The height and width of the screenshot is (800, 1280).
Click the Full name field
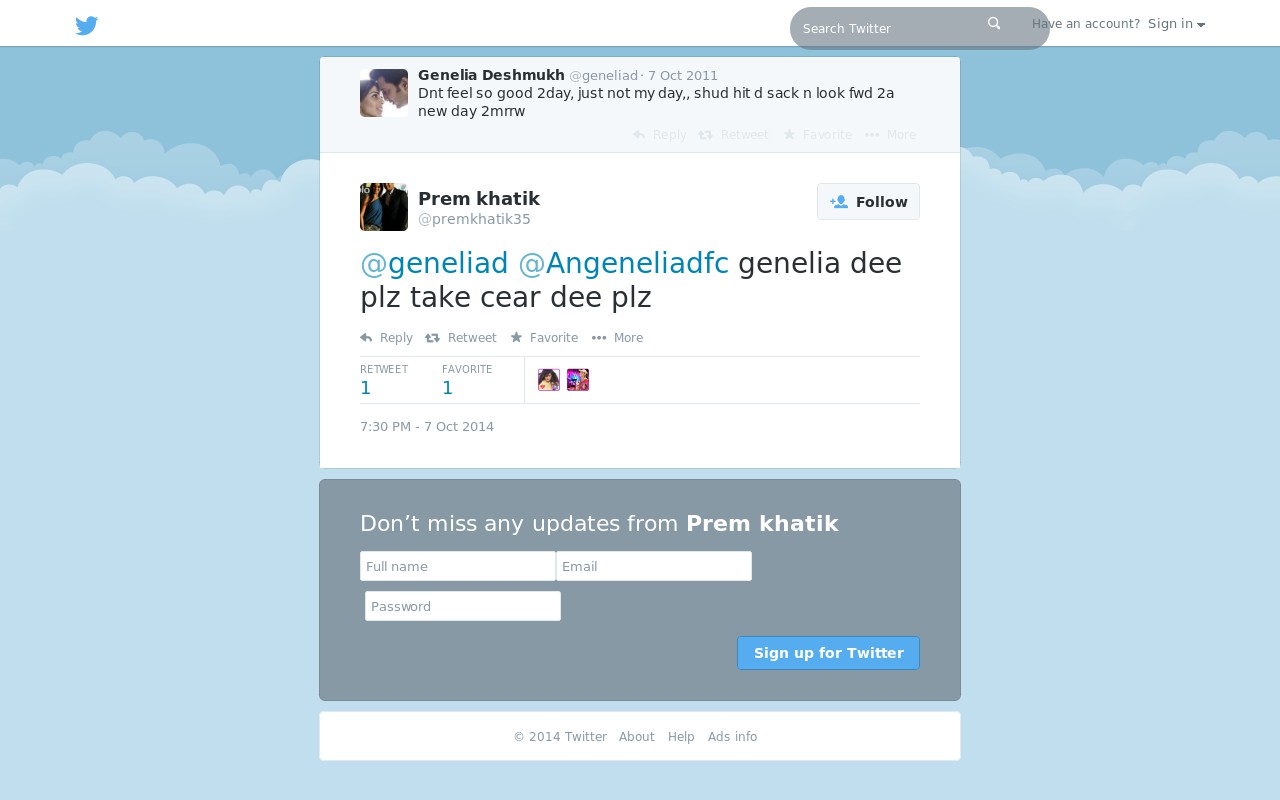(x=458, y=566)
